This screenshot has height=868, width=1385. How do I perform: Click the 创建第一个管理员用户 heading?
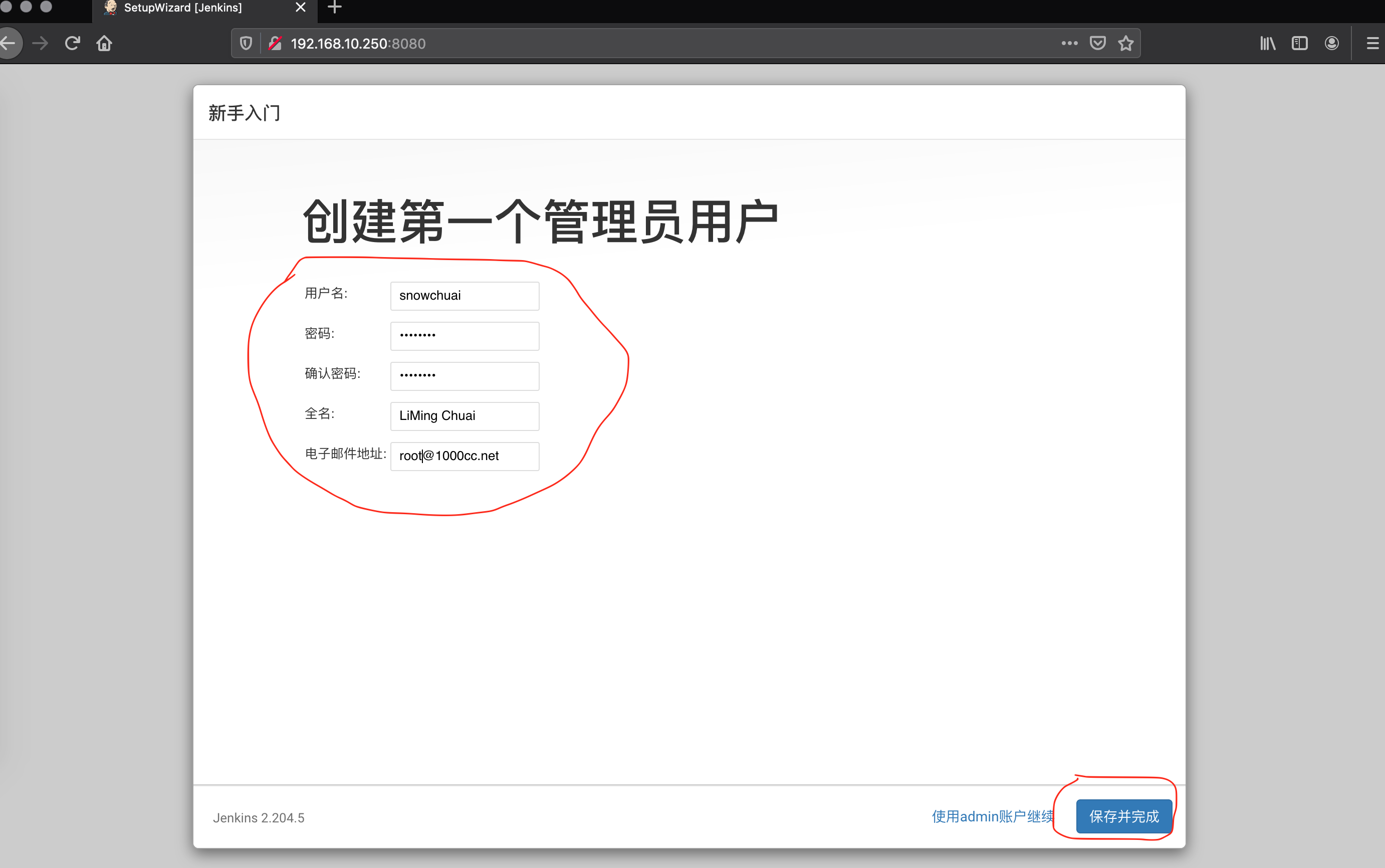[x=541, y=222]
